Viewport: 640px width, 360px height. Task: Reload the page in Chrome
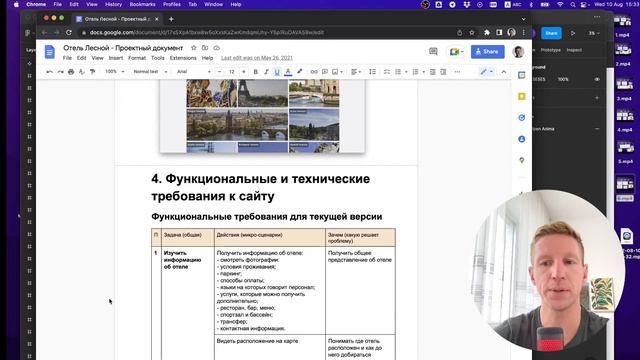click(69, 33)
